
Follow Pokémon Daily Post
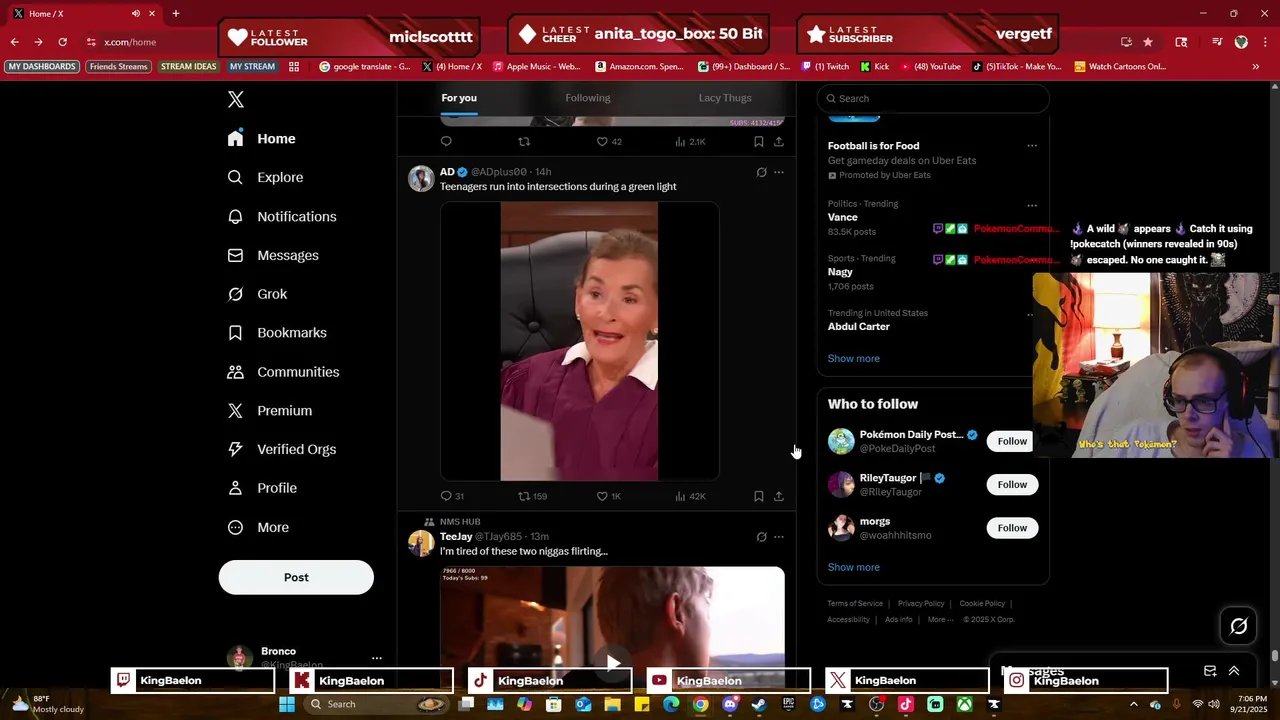click(x=1012, y=441)
